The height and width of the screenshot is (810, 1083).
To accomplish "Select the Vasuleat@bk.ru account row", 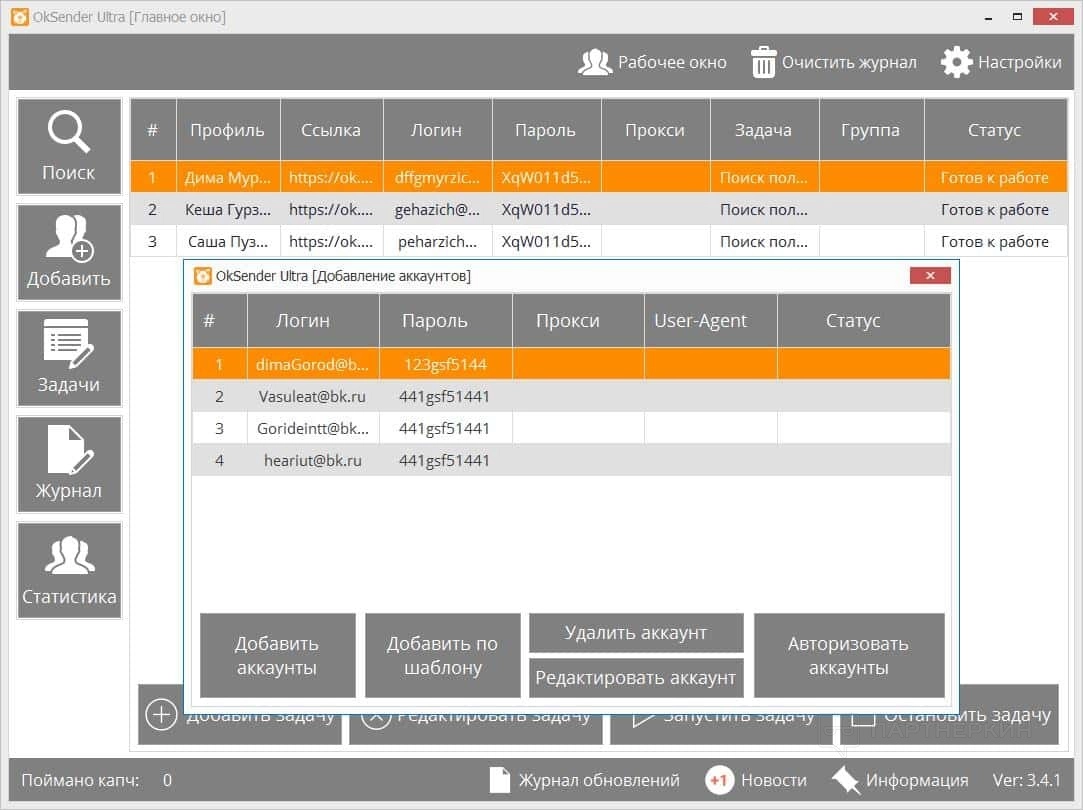I will pyautogui.click(x=312, y=397).
